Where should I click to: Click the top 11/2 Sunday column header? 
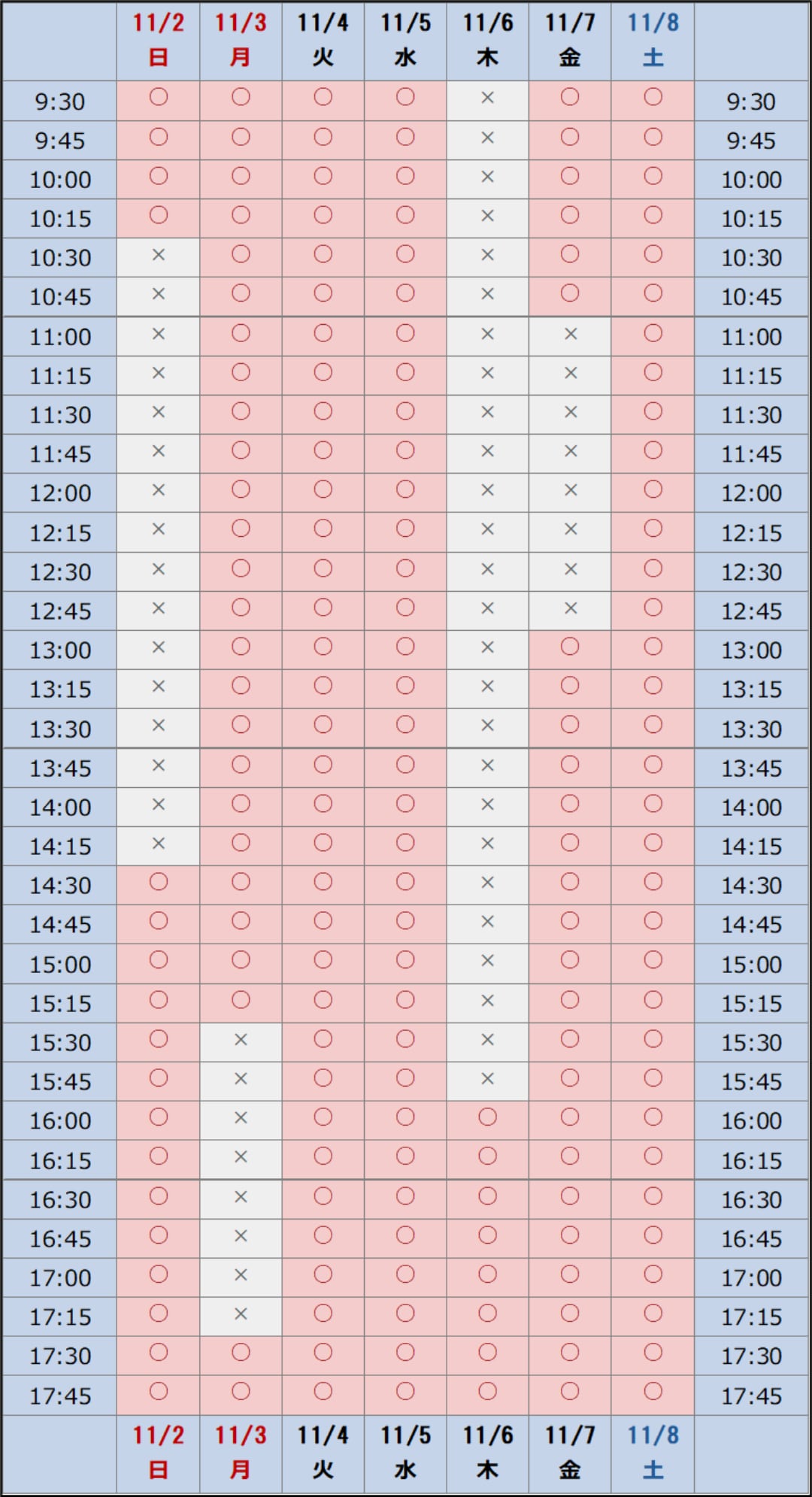tap(159, 40)
